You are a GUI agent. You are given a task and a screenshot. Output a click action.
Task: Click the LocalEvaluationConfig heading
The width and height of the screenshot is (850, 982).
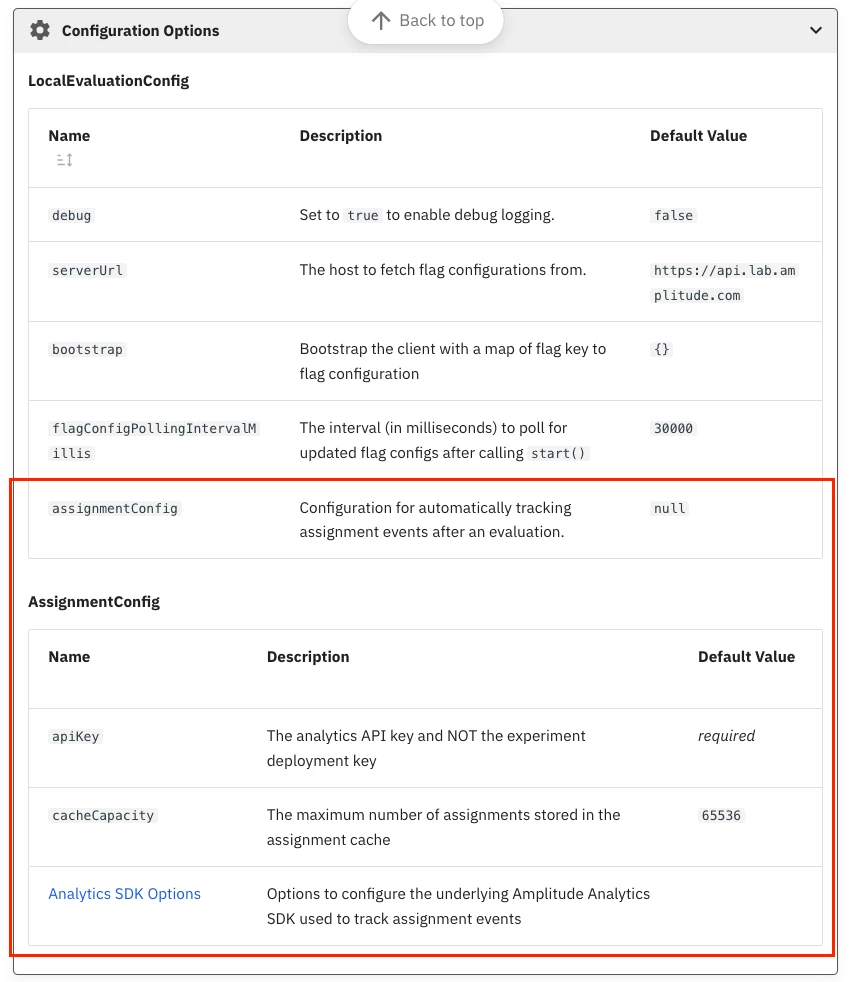click(108, 81)
